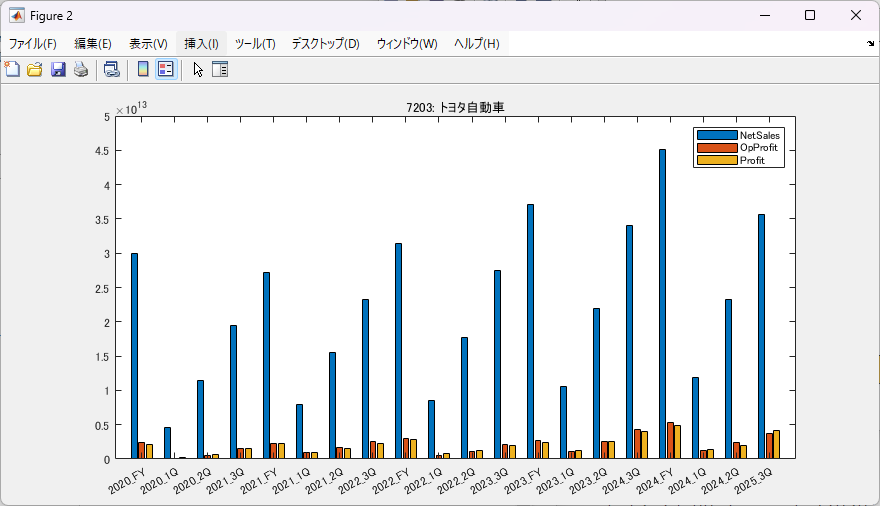The width and height of the screenshot is (880, 506).
Task: Select the Profit legend label
Action: [752, 160]
